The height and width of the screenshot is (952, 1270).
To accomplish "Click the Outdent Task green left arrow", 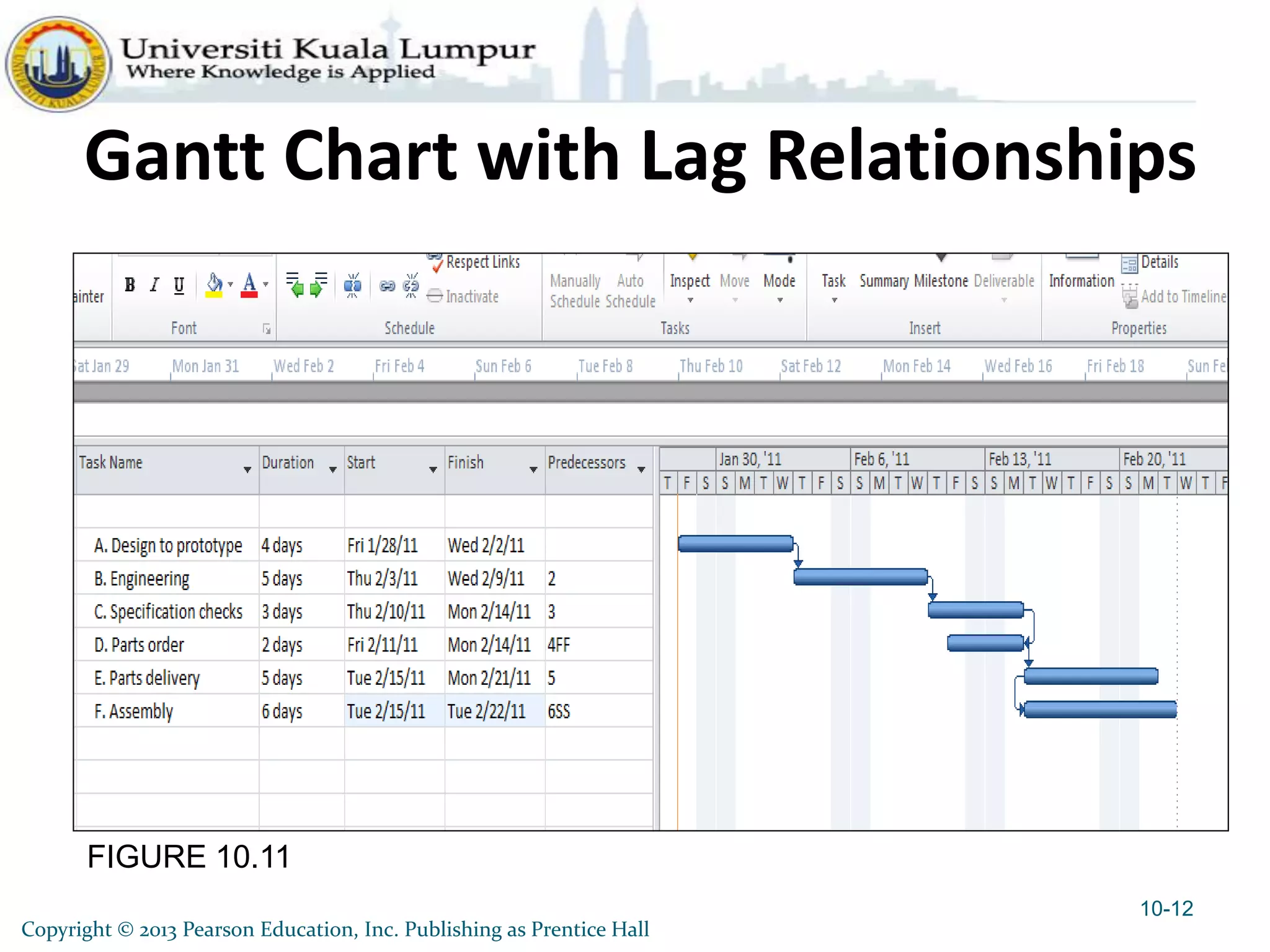I will coord(295,285).
